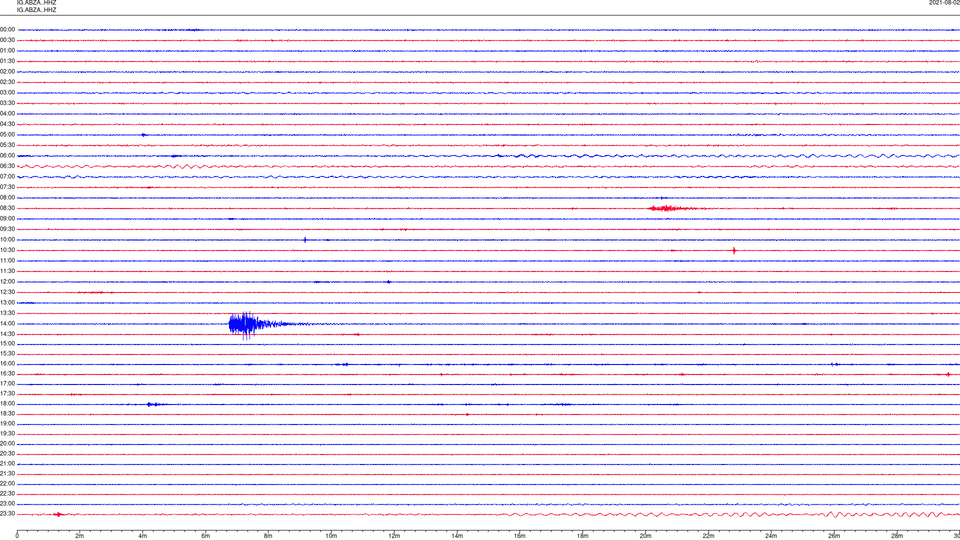Screen dimensions: 960x540
Task: Click the red blip near the start of the 23:30 trace
Action: 58,514
